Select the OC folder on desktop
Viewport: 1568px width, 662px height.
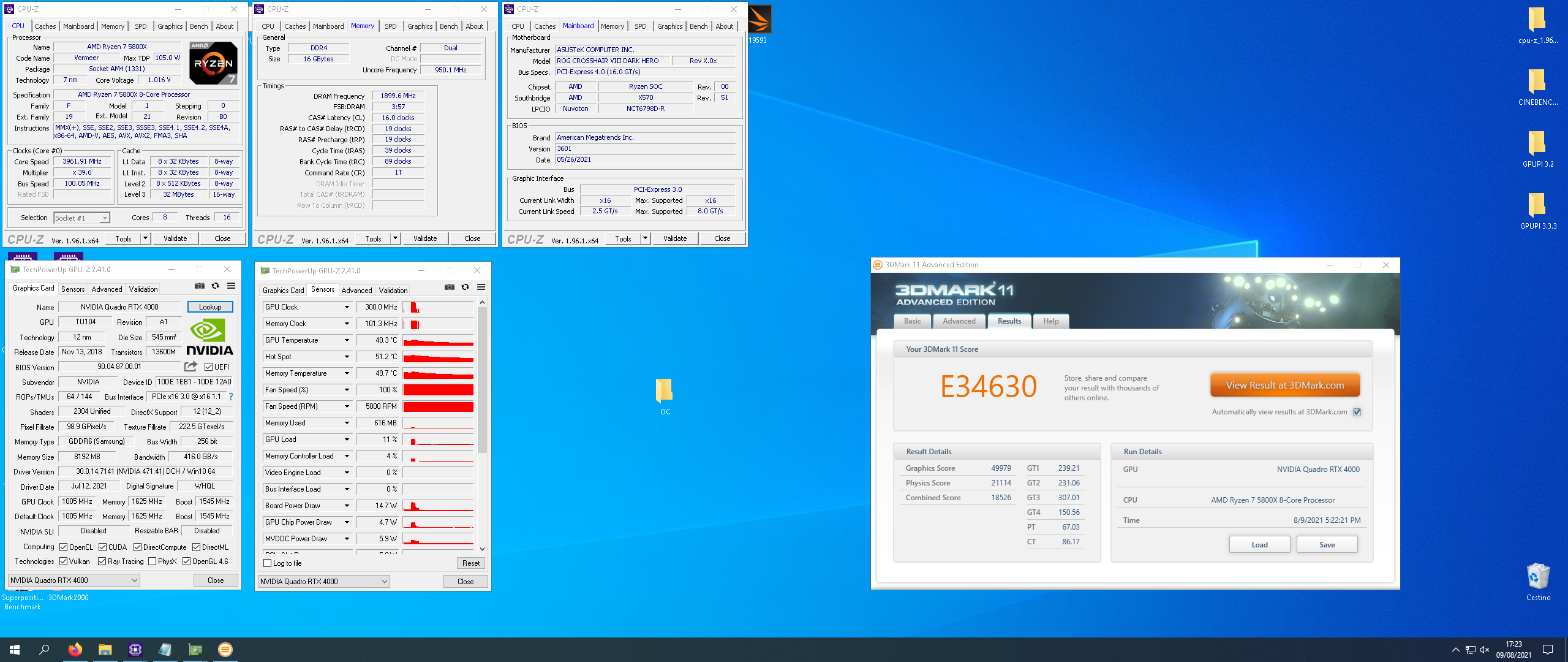click(x=665, y=396)
